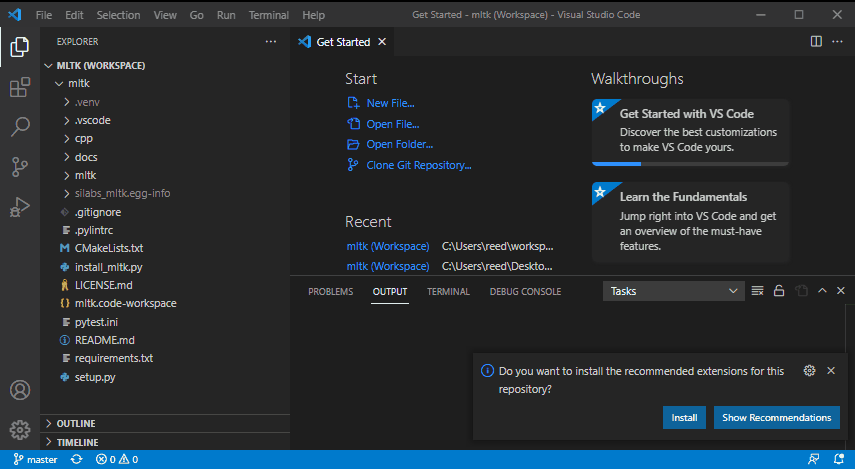Open the Extensions view in activity bar
Viewport: 855px width, 469px height.
tap(19, 88)
